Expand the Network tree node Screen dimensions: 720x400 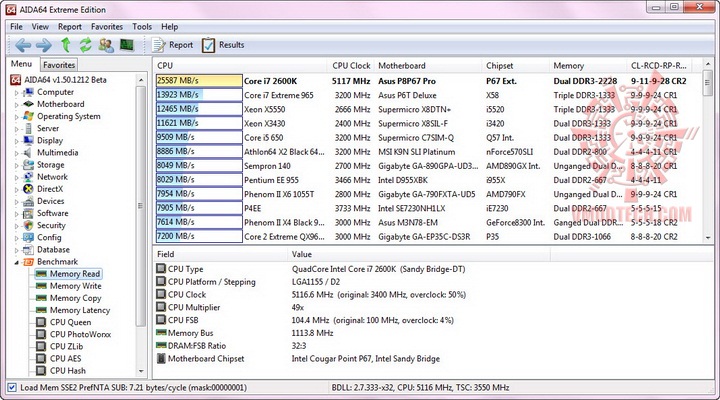tap(17, 177)
